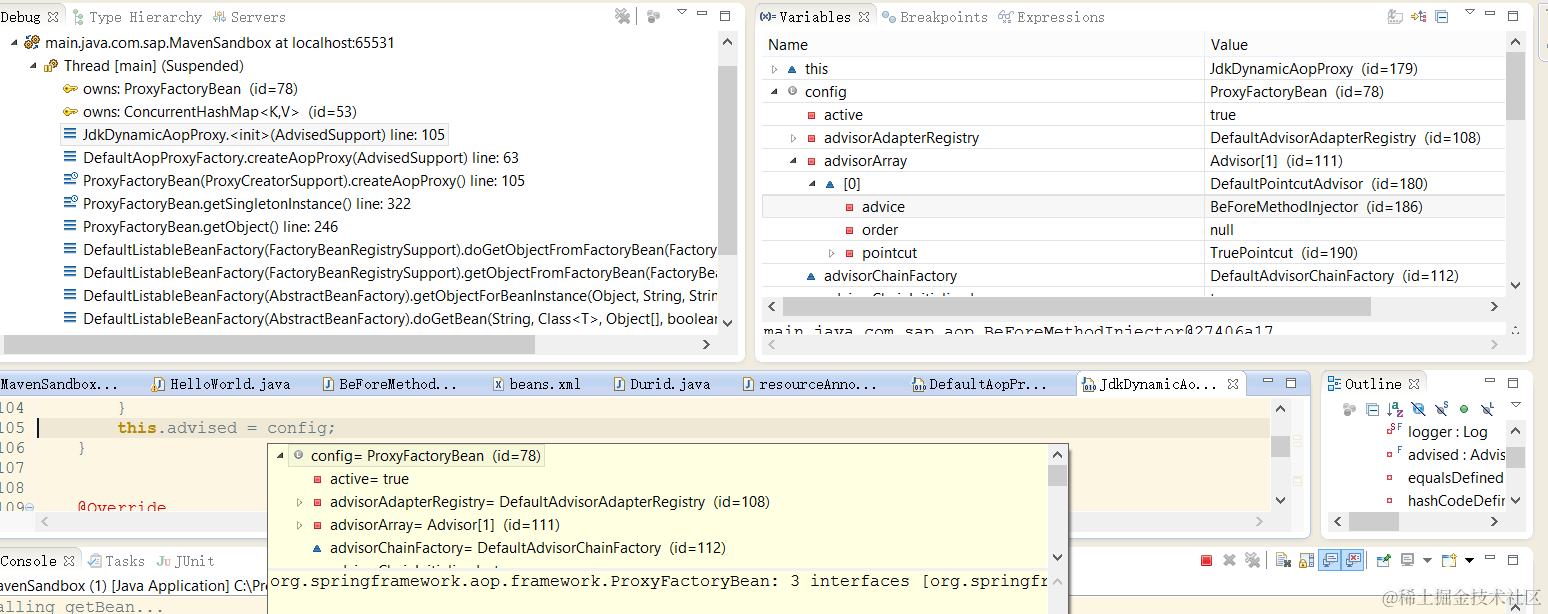1548x614 pixels.
Task: Collapse config variable in Variables
Action: tap(774, 92)
